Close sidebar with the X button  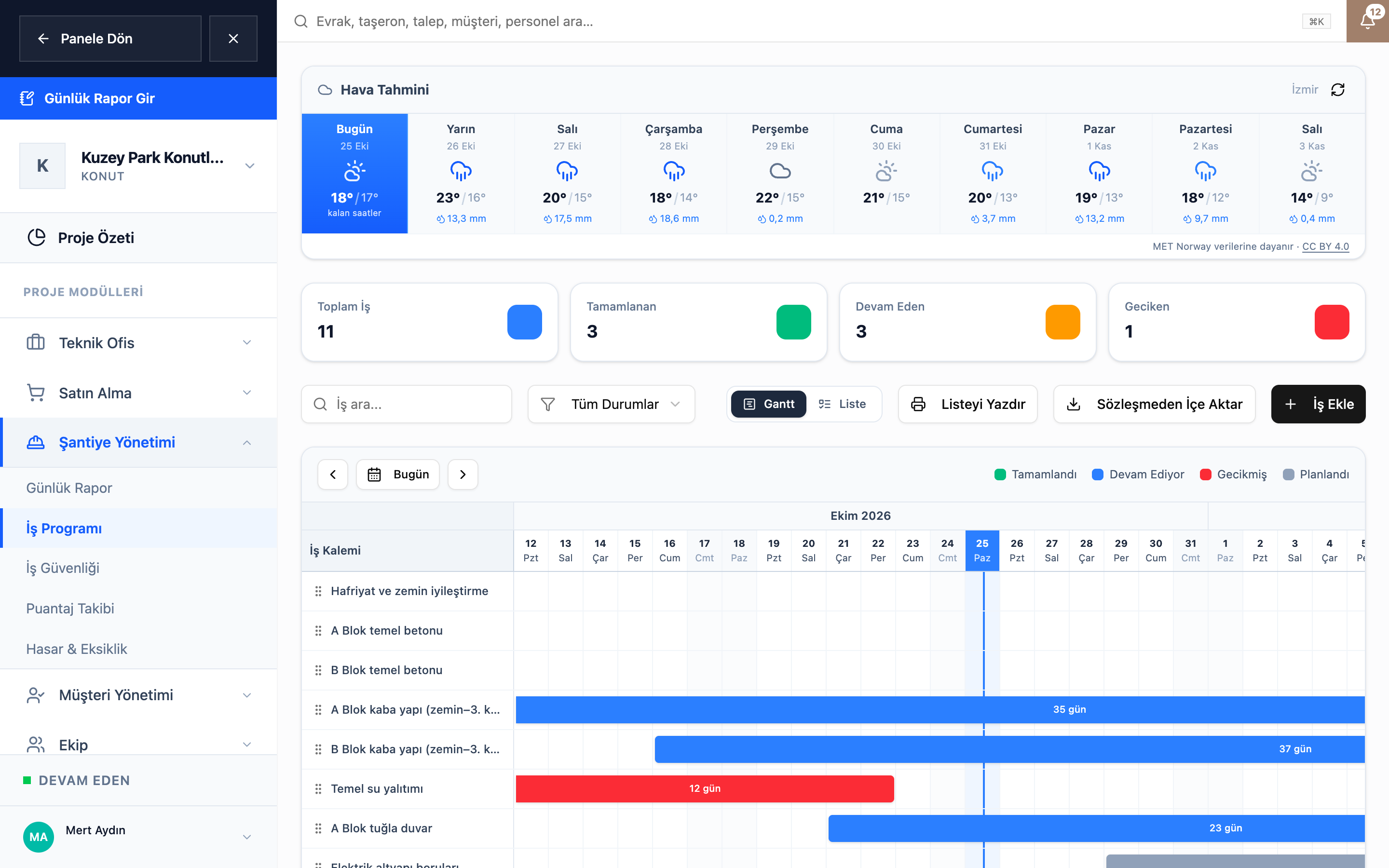(x=233, y=39)
